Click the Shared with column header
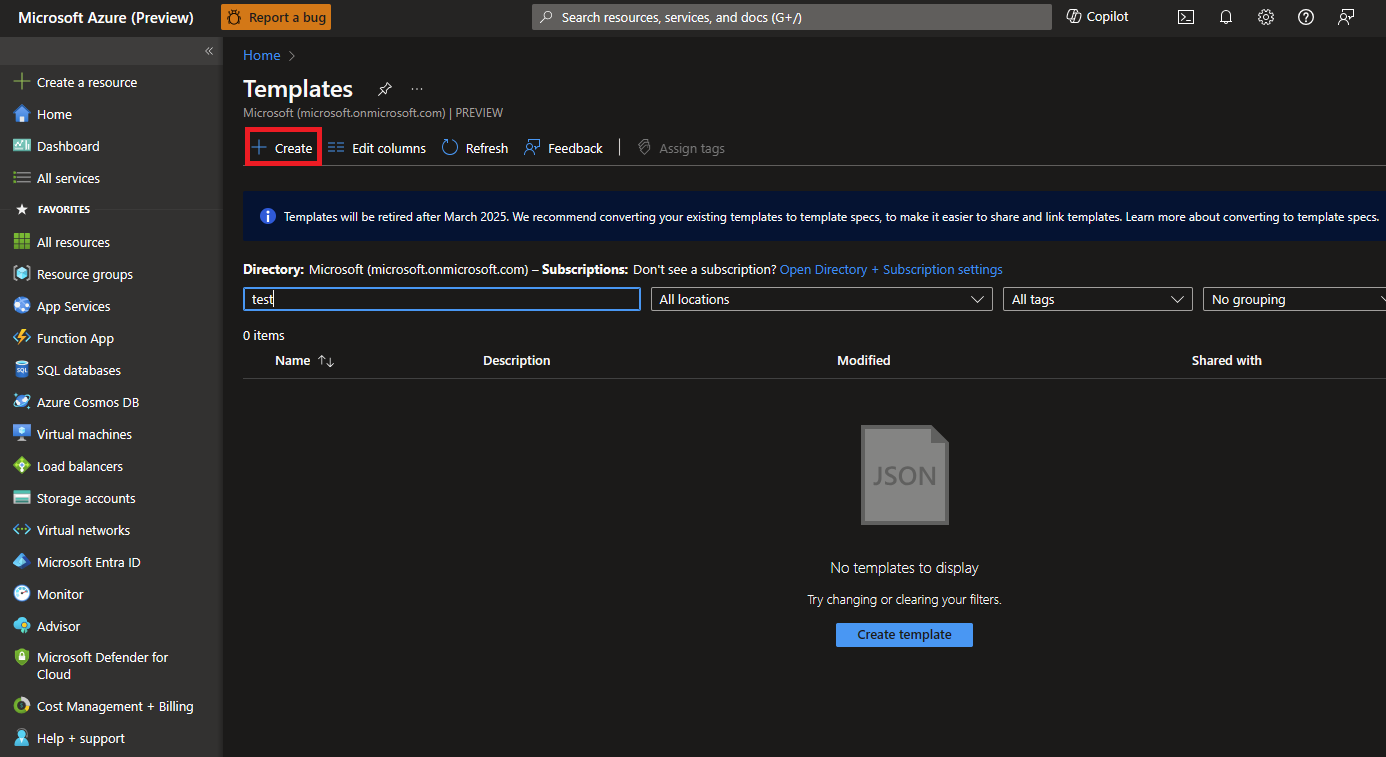This screenshot has height=757, width=1386. tap(1227, 360)
